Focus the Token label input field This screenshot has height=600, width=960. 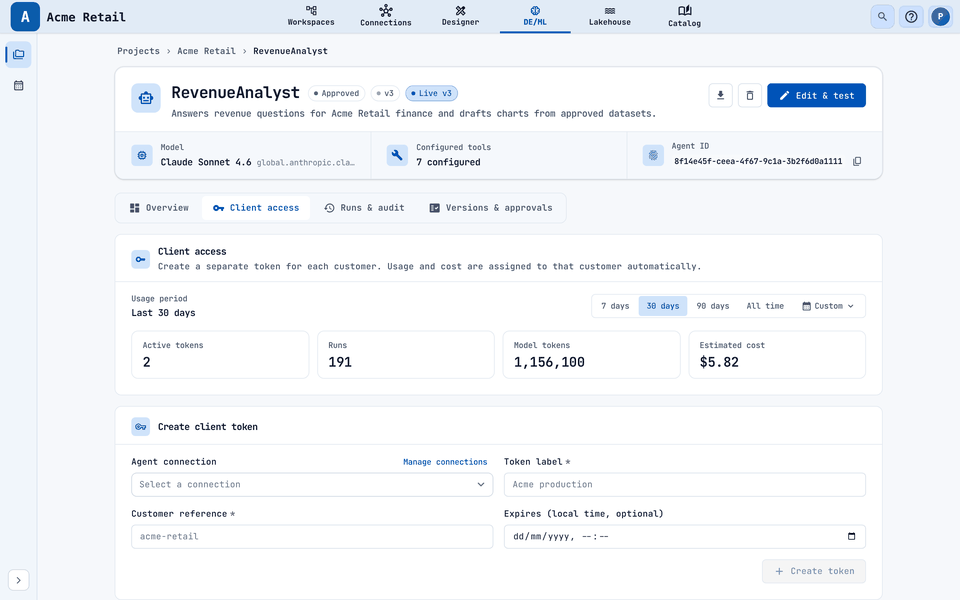pyautogui.click(x=684, y=484)
